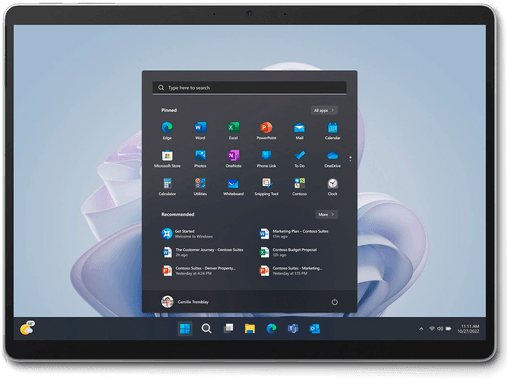Open Edge from the taskbar
This screenshot has height=380, width=507.
[271, 329]
